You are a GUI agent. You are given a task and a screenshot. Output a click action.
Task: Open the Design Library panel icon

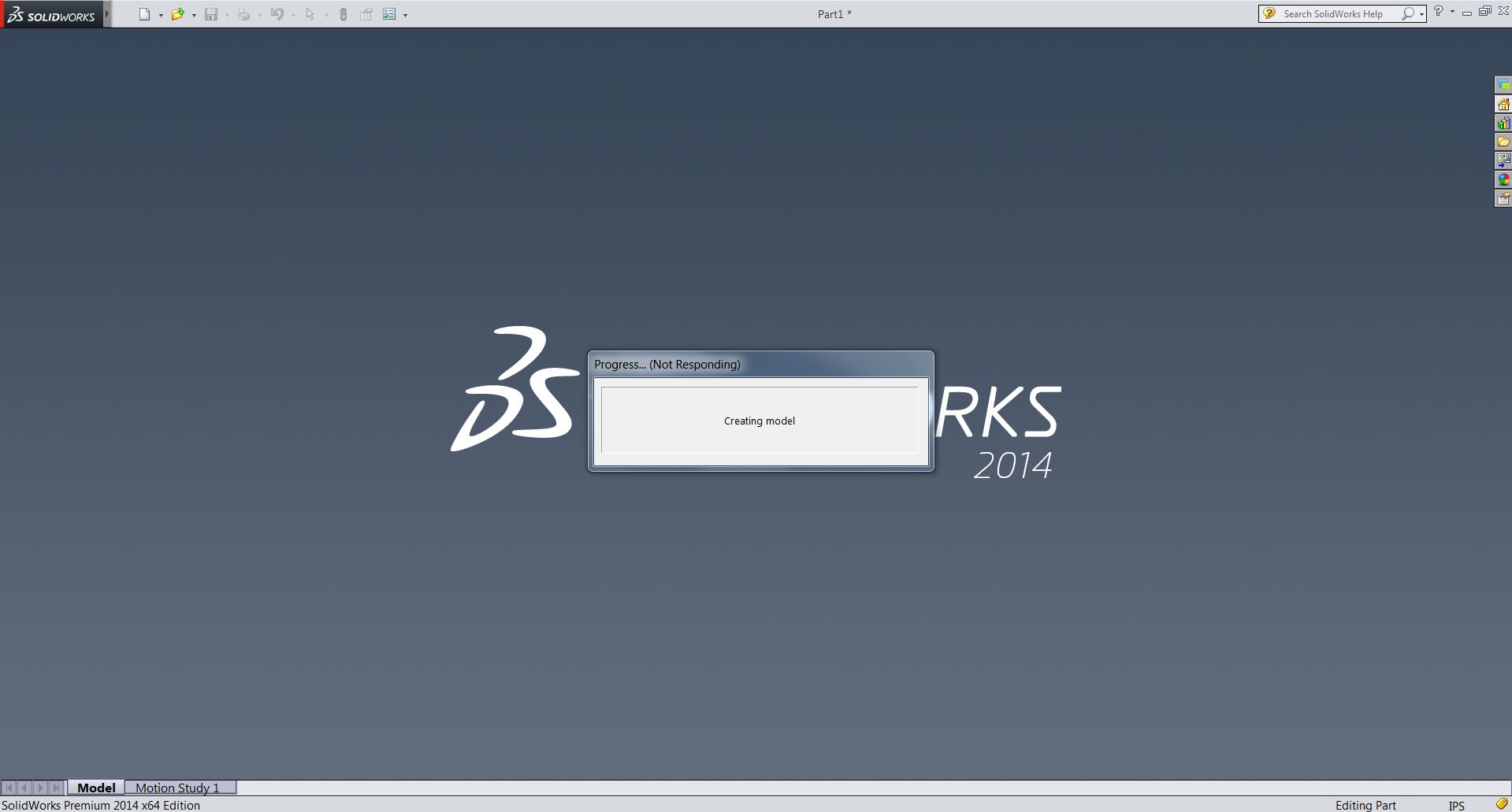click(x=1503, y=123)
